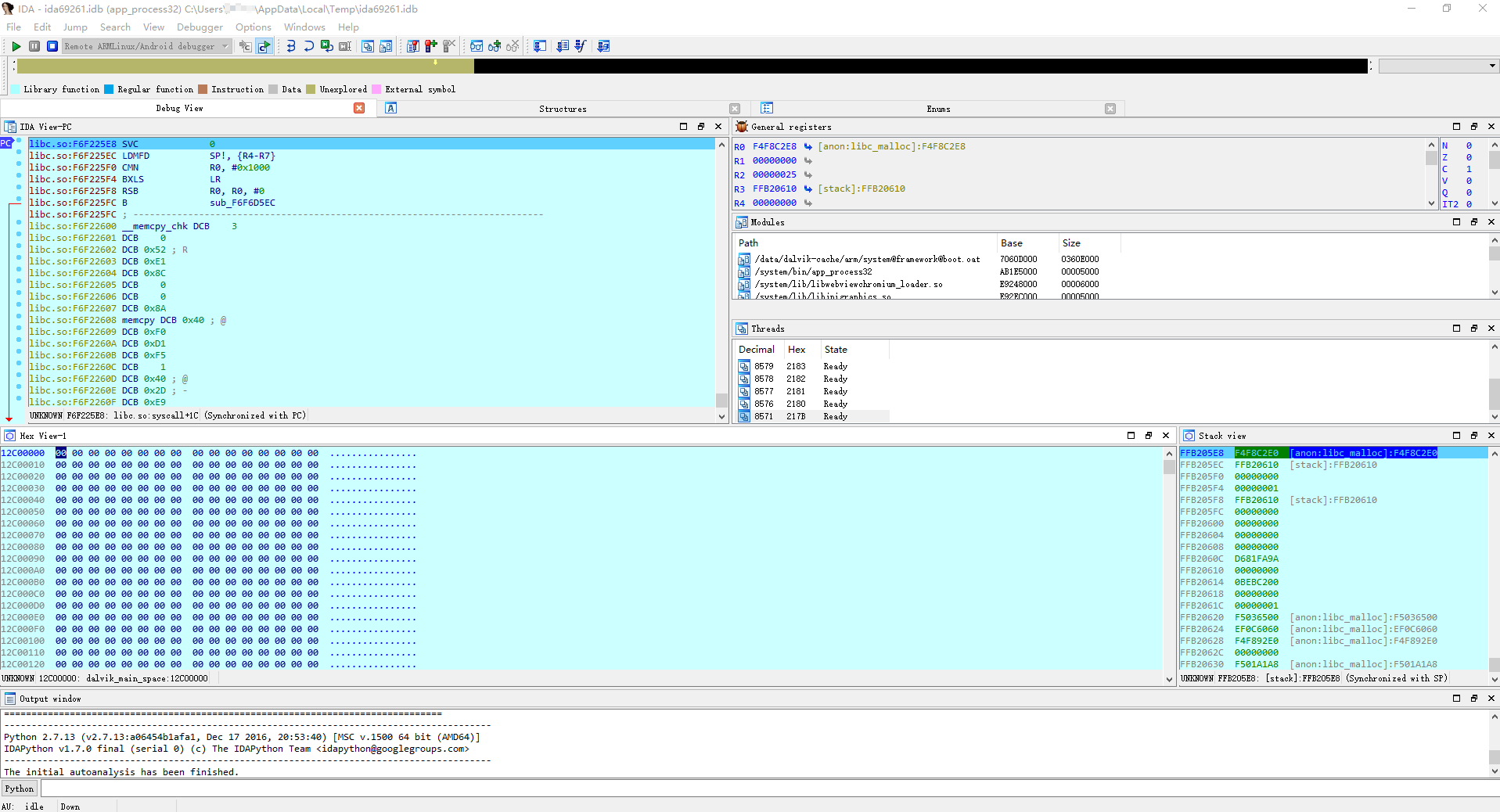
Task: Close the Structures tab
Action: tap(735, 109)
